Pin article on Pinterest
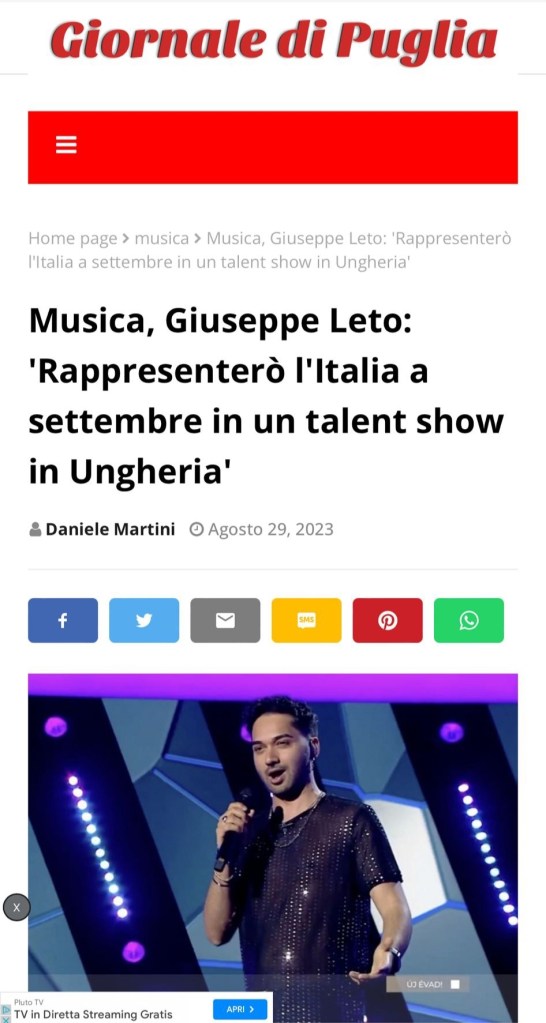 pos(387,620)
